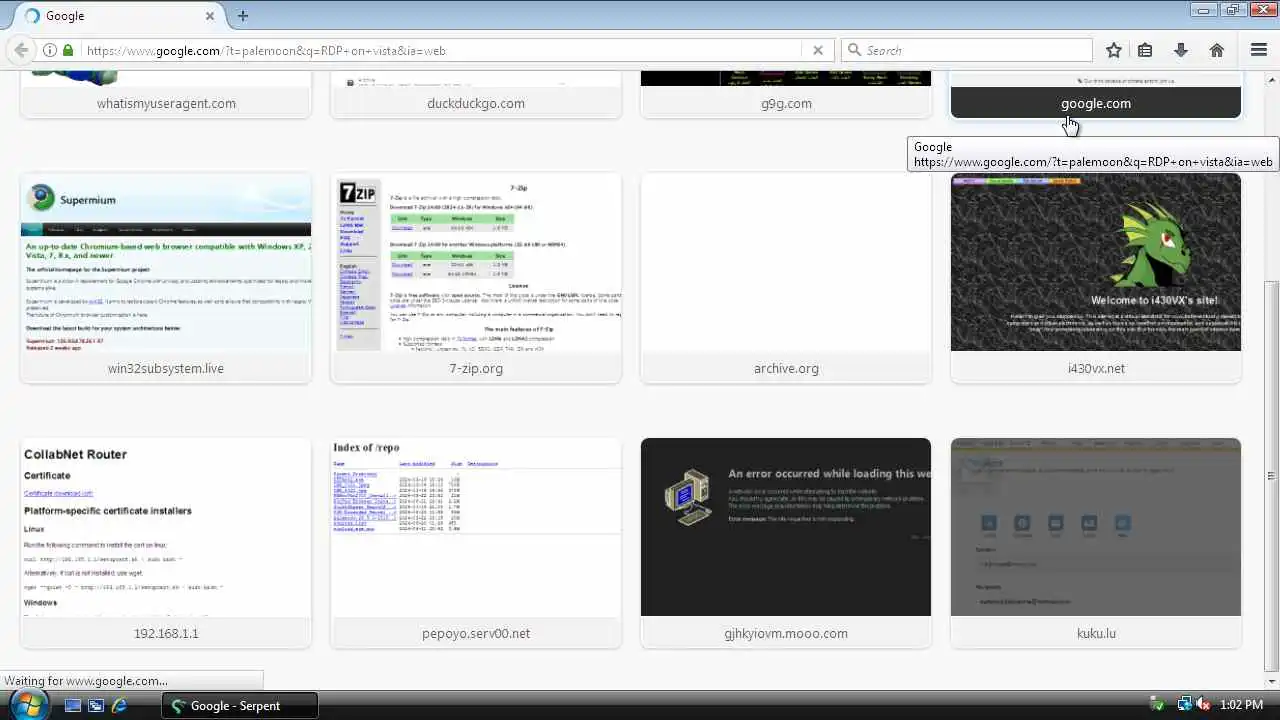The width and height of the screenshot is (1280, 720).
Task: Bookmark this page with the star icon
Action: pos(1114,50)
